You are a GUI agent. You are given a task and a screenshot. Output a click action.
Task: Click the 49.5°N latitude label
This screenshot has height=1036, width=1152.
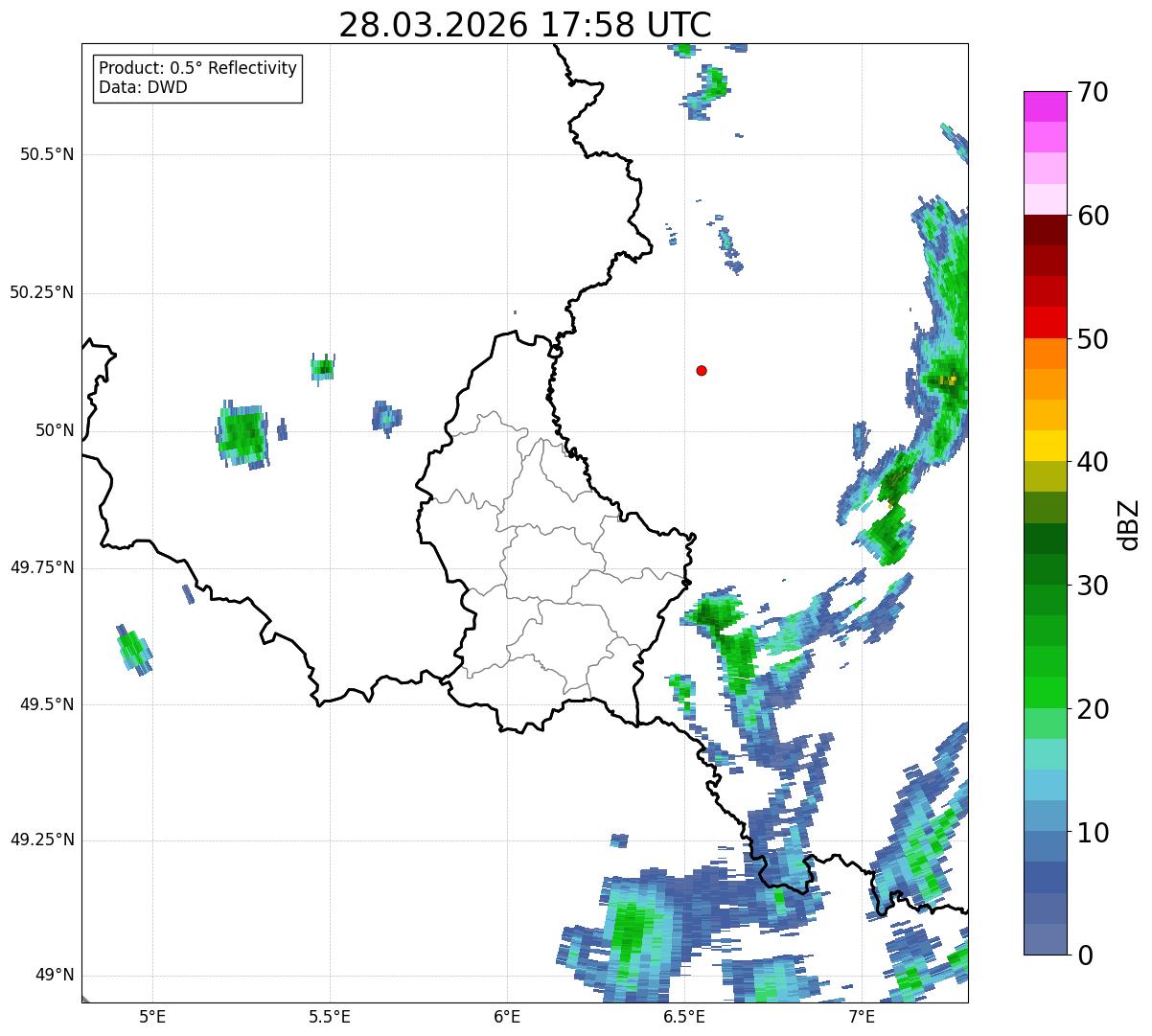coord(46,704)
